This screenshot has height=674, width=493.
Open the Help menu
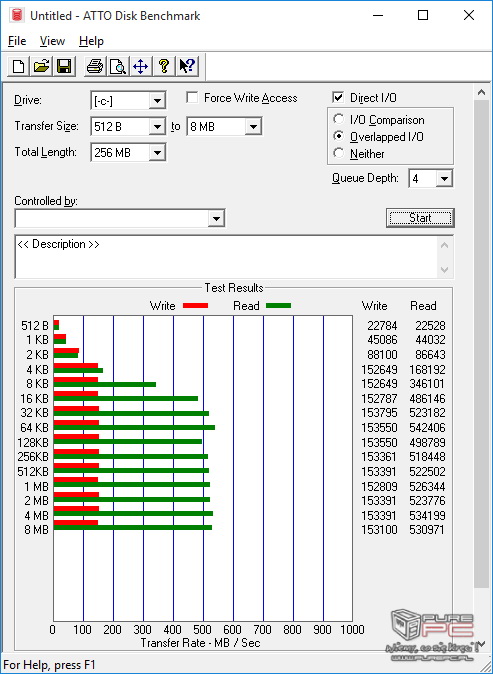91,41
